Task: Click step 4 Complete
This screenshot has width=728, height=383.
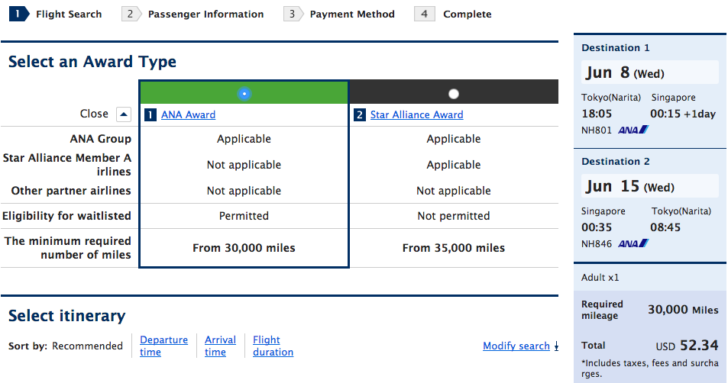Action: pyautogui.click(x=453, y=14)
